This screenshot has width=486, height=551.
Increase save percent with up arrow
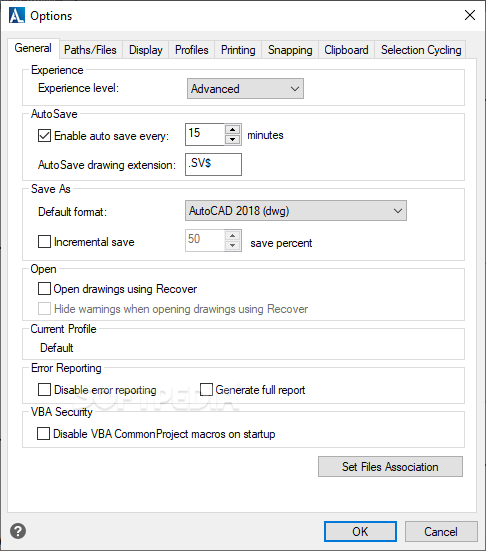tap(232, 235)
